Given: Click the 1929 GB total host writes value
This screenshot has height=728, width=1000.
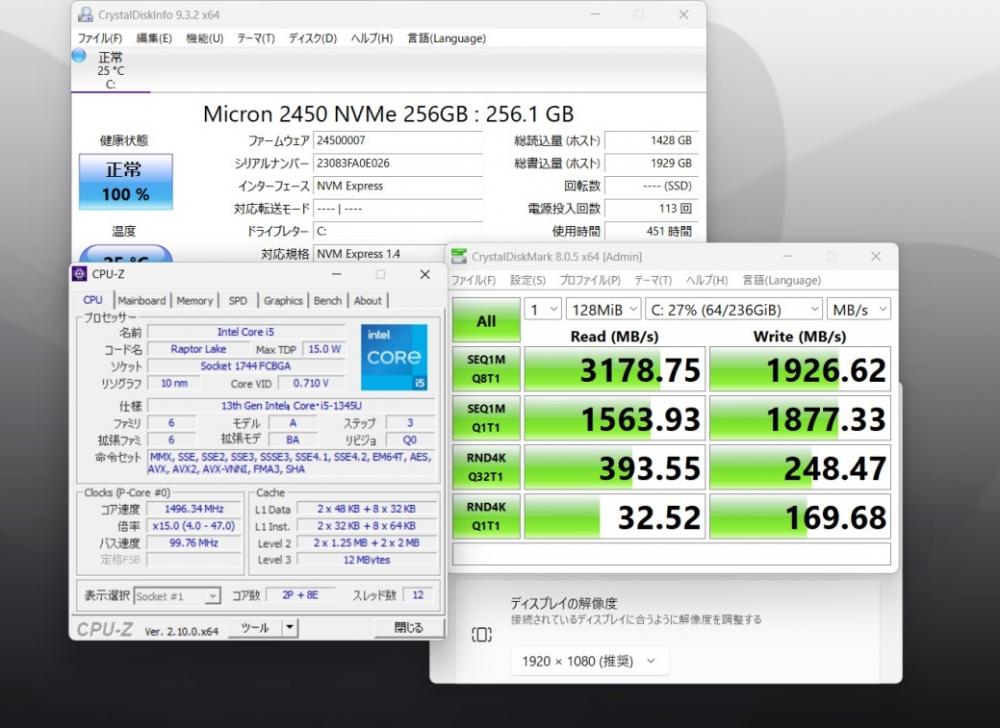Looking at the screenshot, I should click(x=651, y=163).
